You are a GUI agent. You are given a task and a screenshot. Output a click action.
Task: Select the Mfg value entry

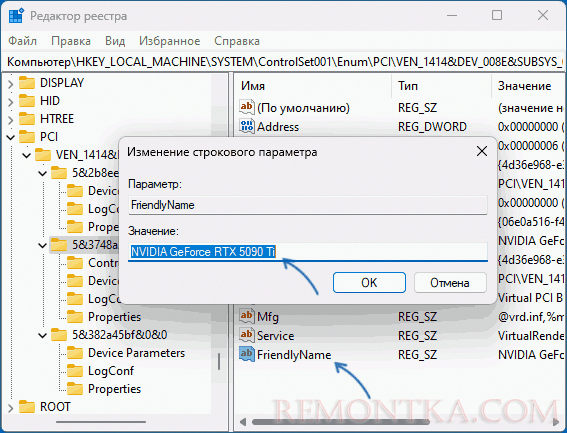click(268, 317)
